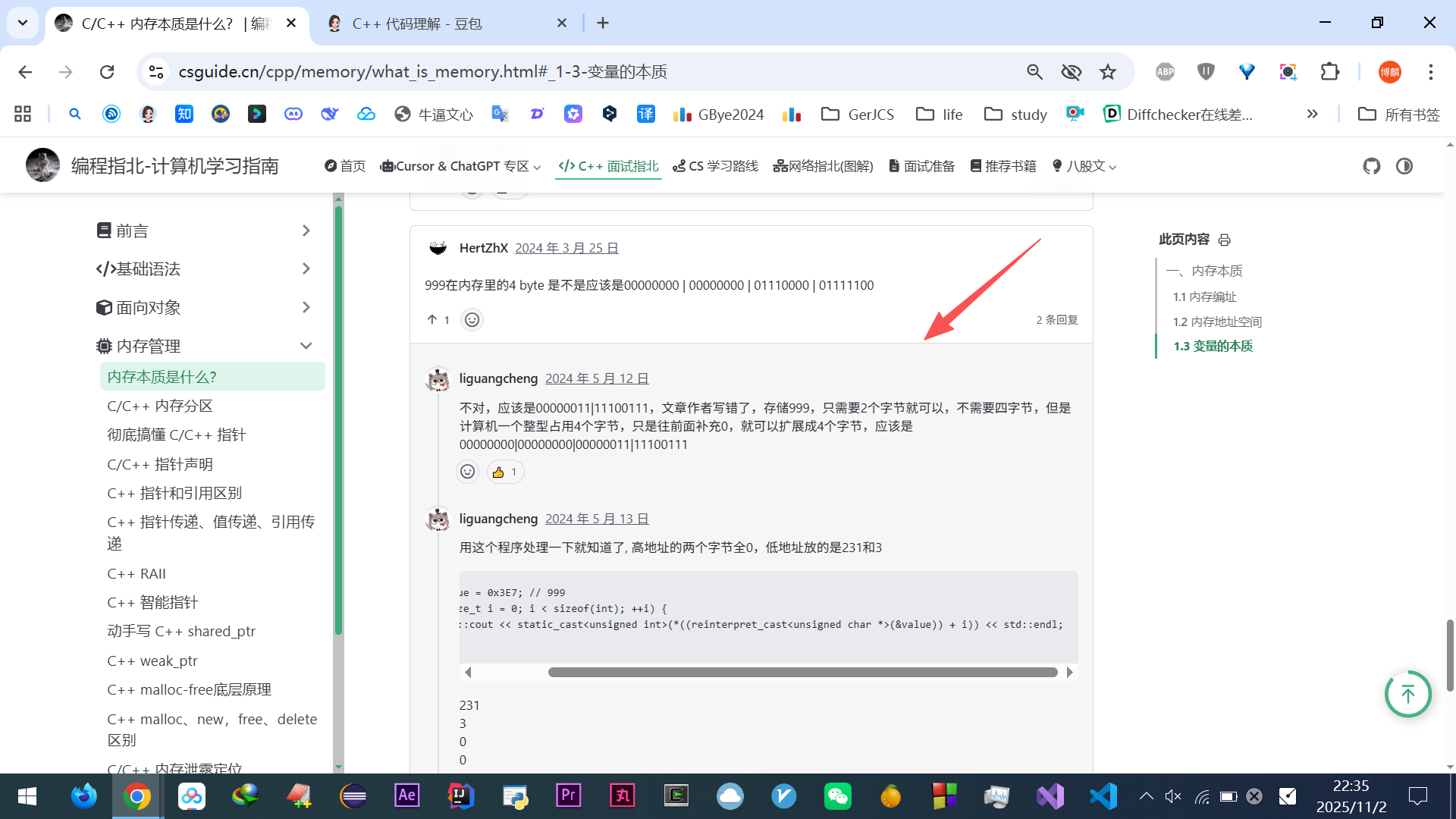Collapse the 内存管理 sidebar section
The height and width of the screenshot is (819, 1456).
pyautogui.click(x=306, y=346)
